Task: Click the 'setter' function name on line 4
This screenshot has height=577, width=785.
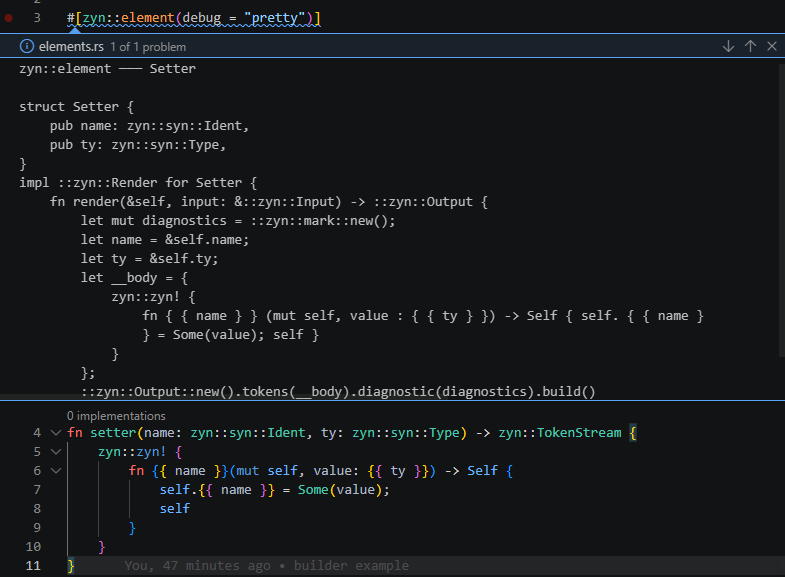Action: click(x=113, y=432)
